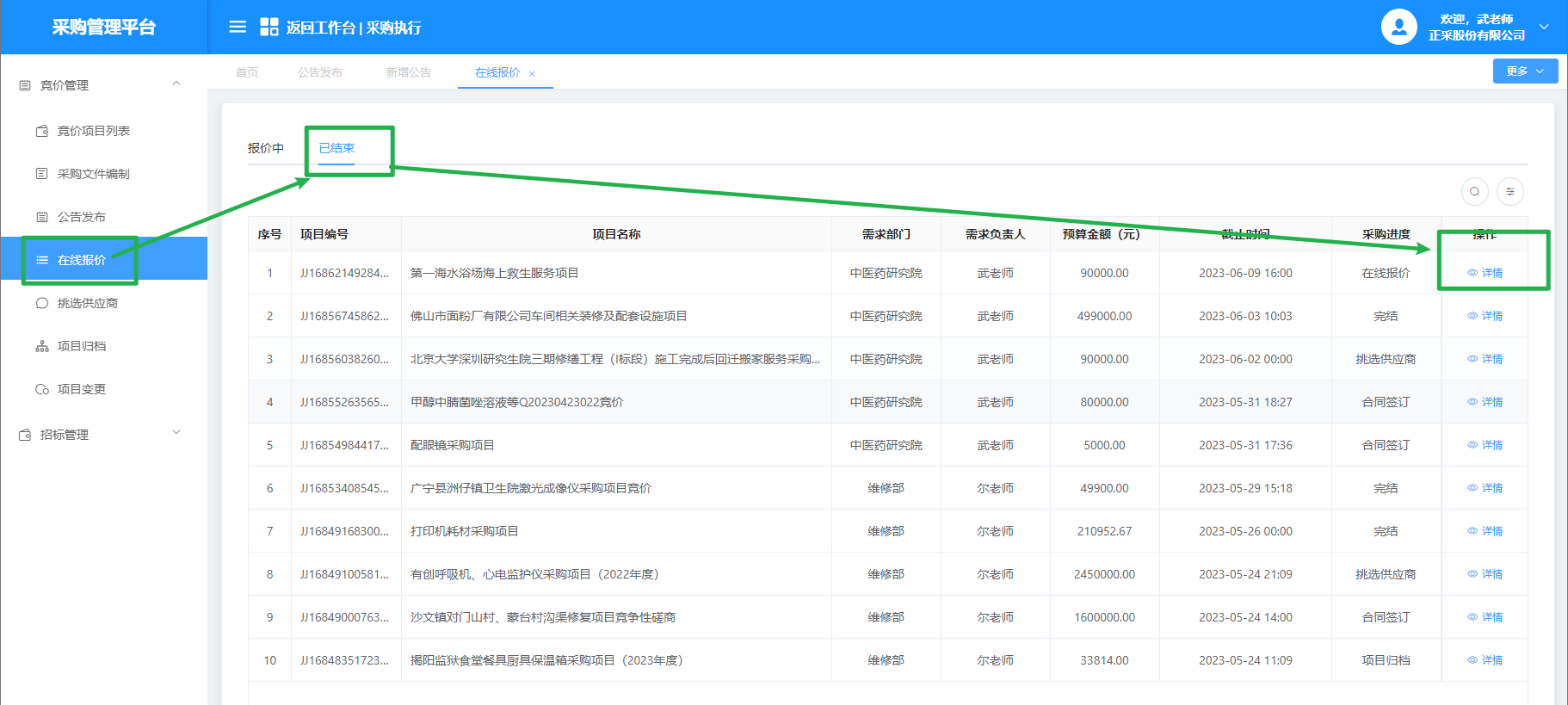Open 竞价项目列表 in sidebar
Screen dimensions: 1568x705
pos(93,131)
